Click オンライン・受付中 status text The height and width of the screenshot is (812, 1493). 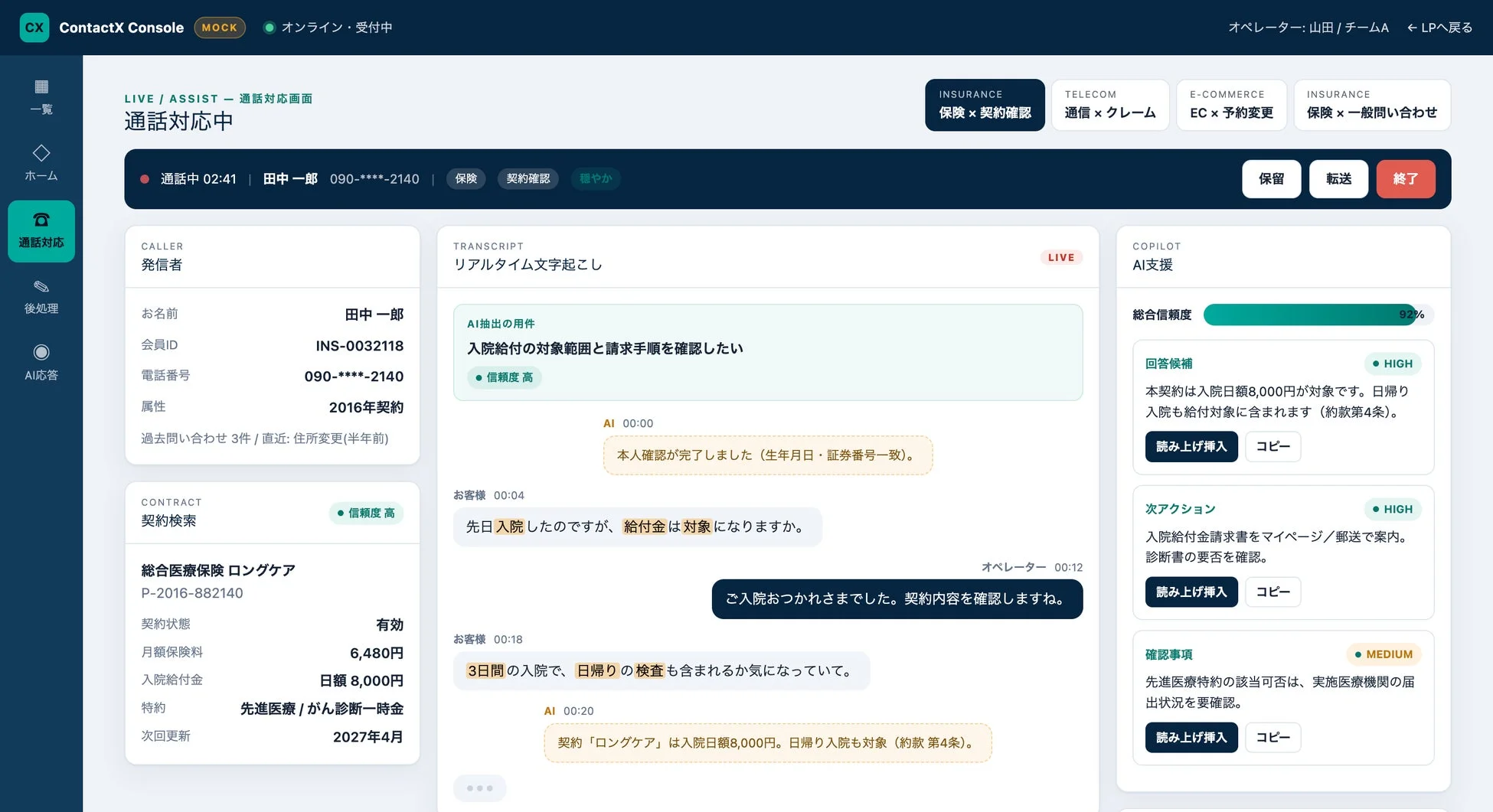pos(337,28)
